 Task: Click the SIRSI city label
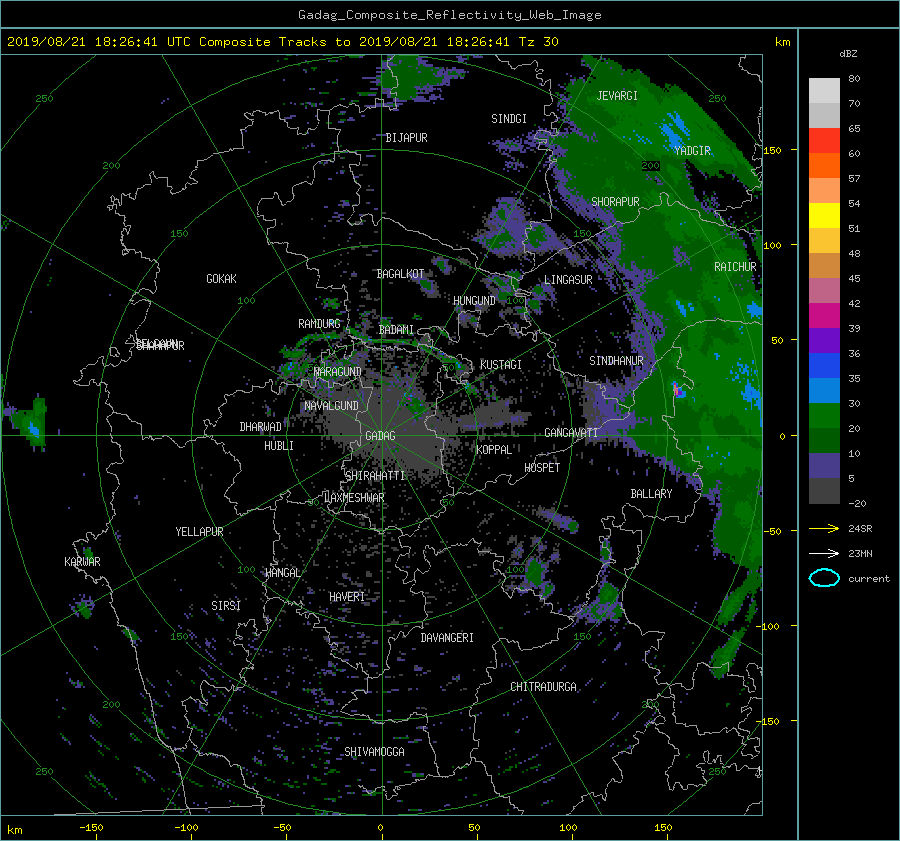pyautogui.click(x=226, y=606)
